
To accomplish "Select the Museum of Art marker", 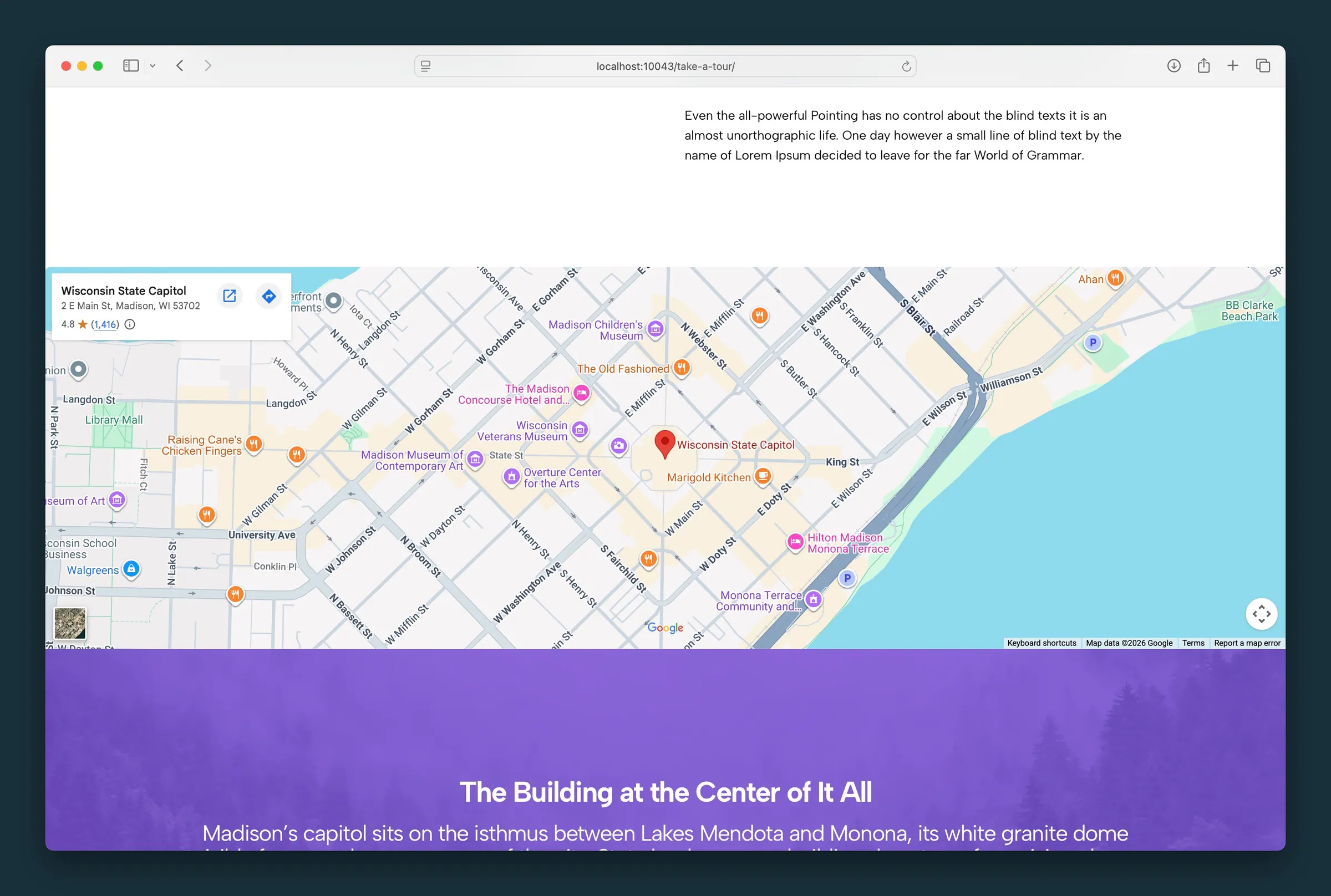I will 117,500.
